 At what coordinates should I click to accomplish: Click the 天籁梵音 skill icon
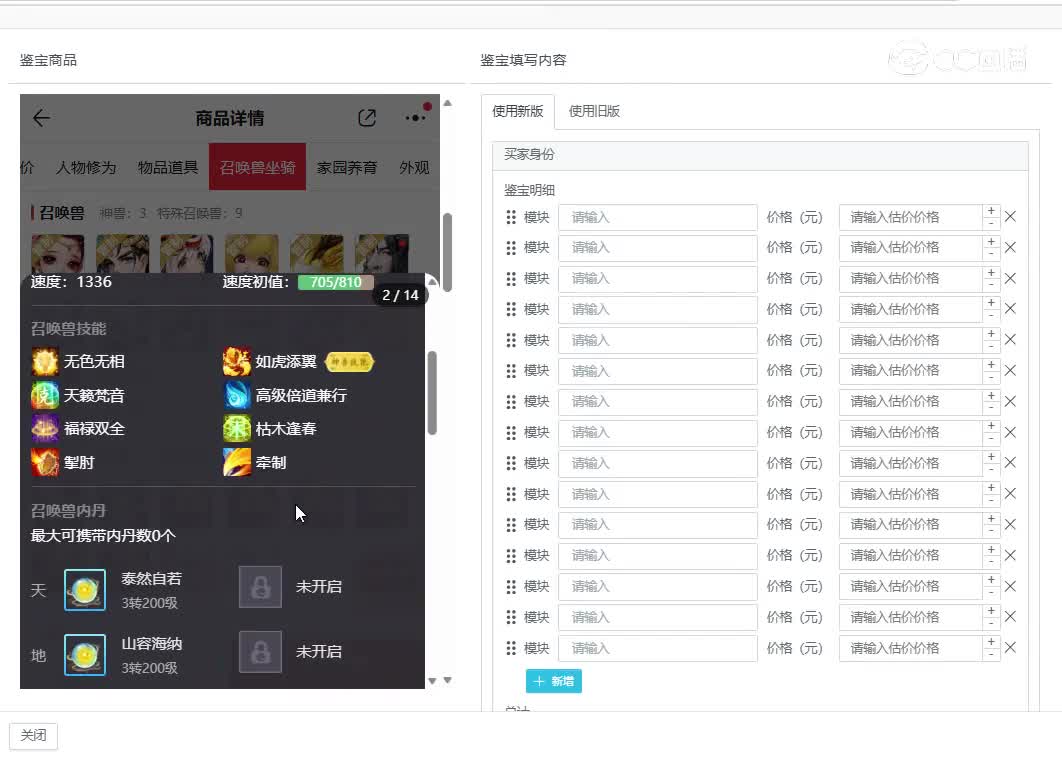pos(45,395)
